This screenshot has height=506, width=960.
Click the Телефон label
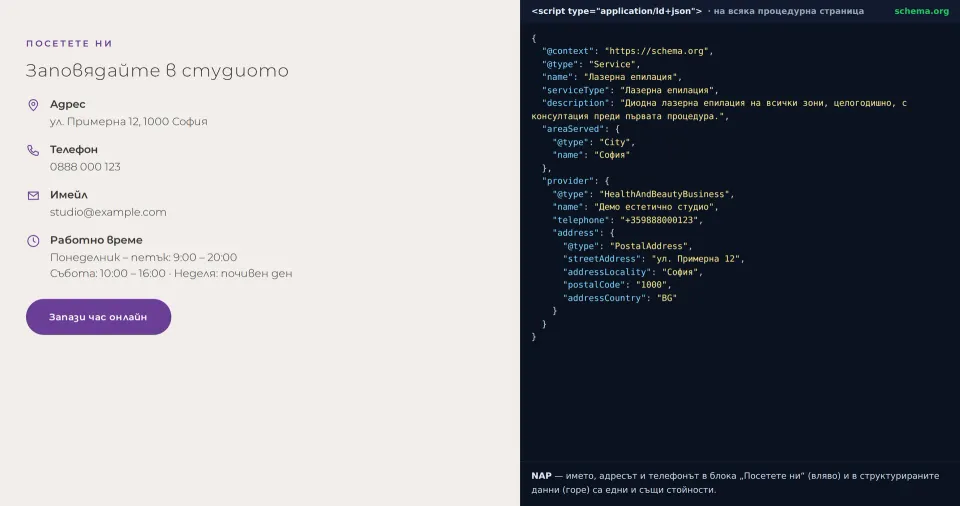pos(73,149)
